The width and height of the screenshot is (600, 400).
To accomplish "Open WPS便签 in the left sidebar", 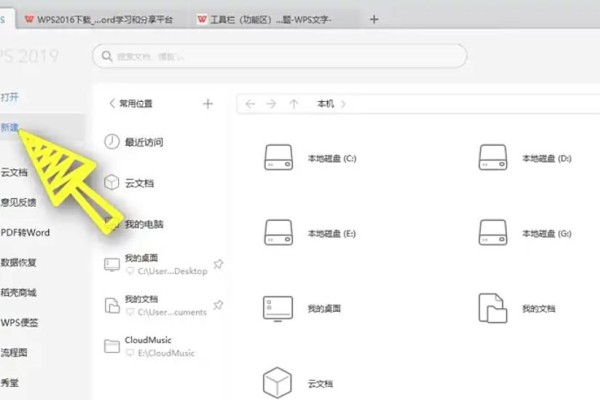I will (x=20, y=323).
